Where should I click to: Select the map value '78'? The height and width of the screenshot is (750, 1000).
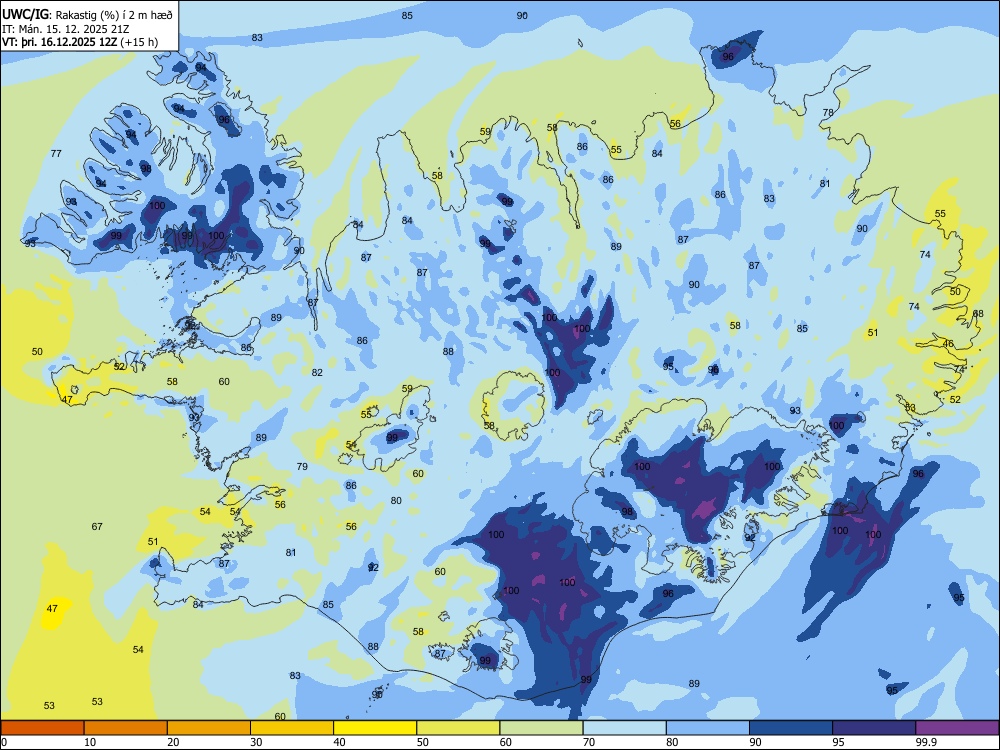pyautogui.click(x=828, y=112)
